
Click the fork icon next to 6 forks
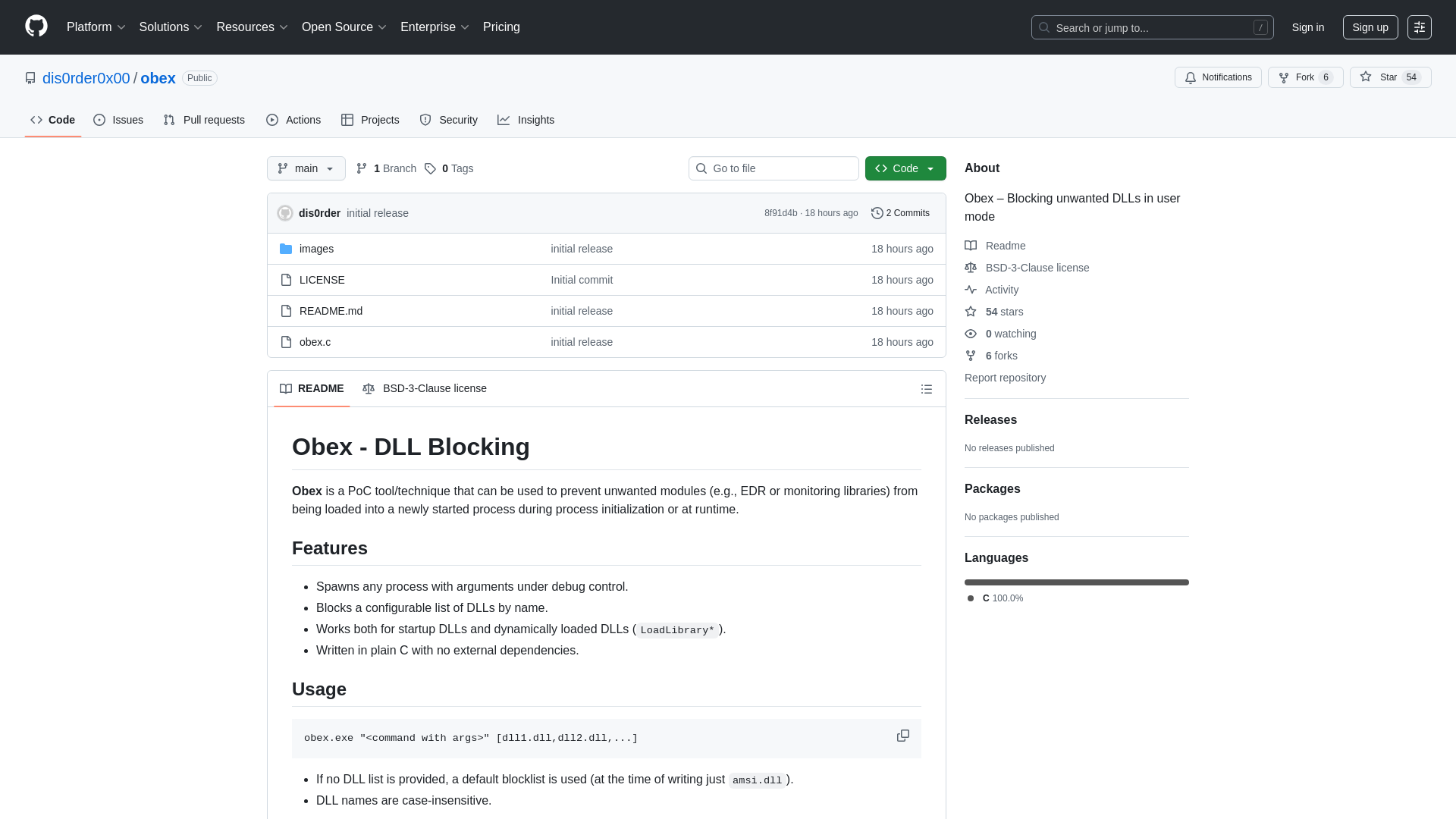(x=971, y=356)
